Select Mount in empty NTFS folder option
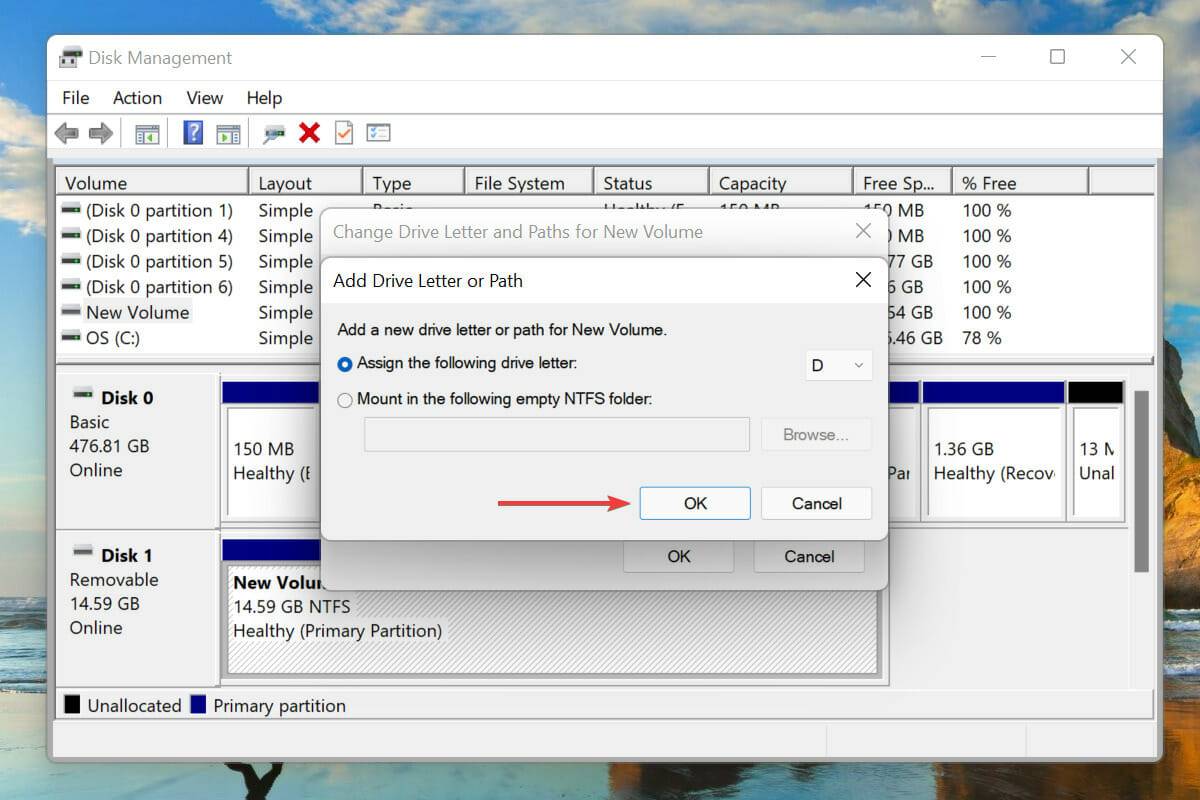Screen dimensions: 1200x800 pos(494,399)
